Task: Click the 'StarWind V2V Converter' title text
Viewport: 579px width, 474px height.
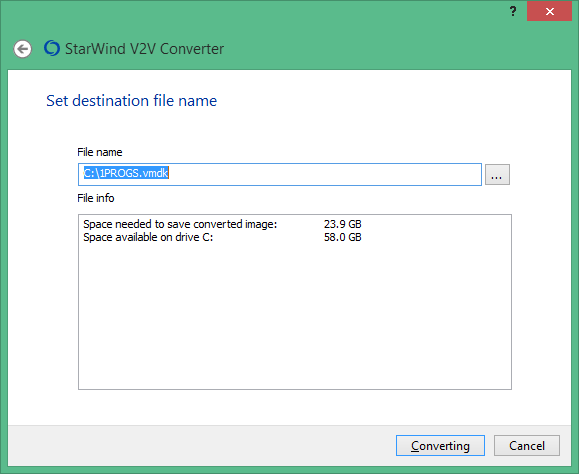Action: pos(144,49)
